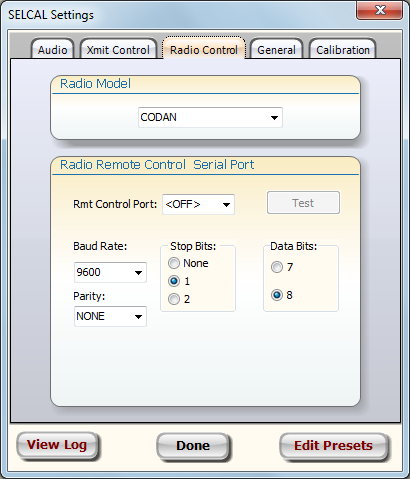Select the General tab

tap(276, 49)
